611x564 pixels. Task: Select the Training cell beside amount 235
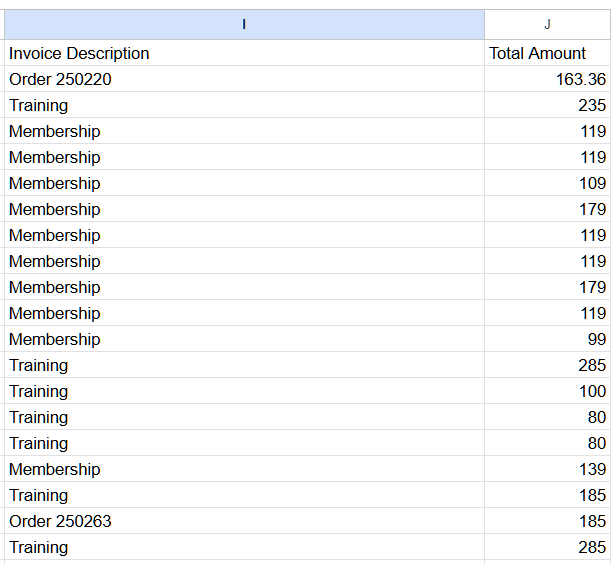click(244, 105)
